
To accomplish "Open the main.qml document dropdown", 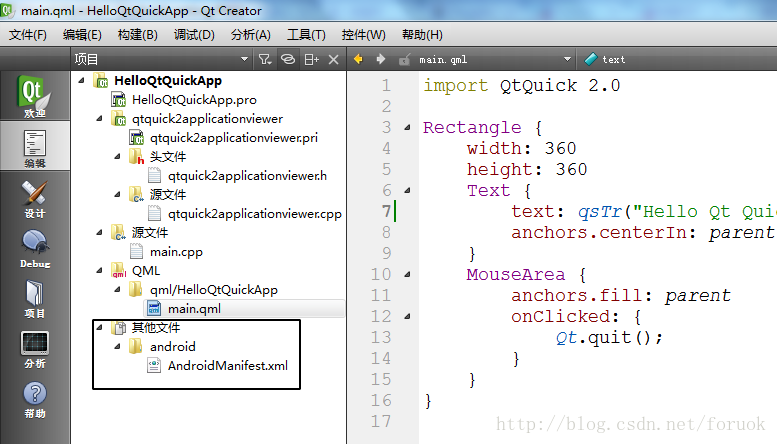I will (x=495, y=59).
